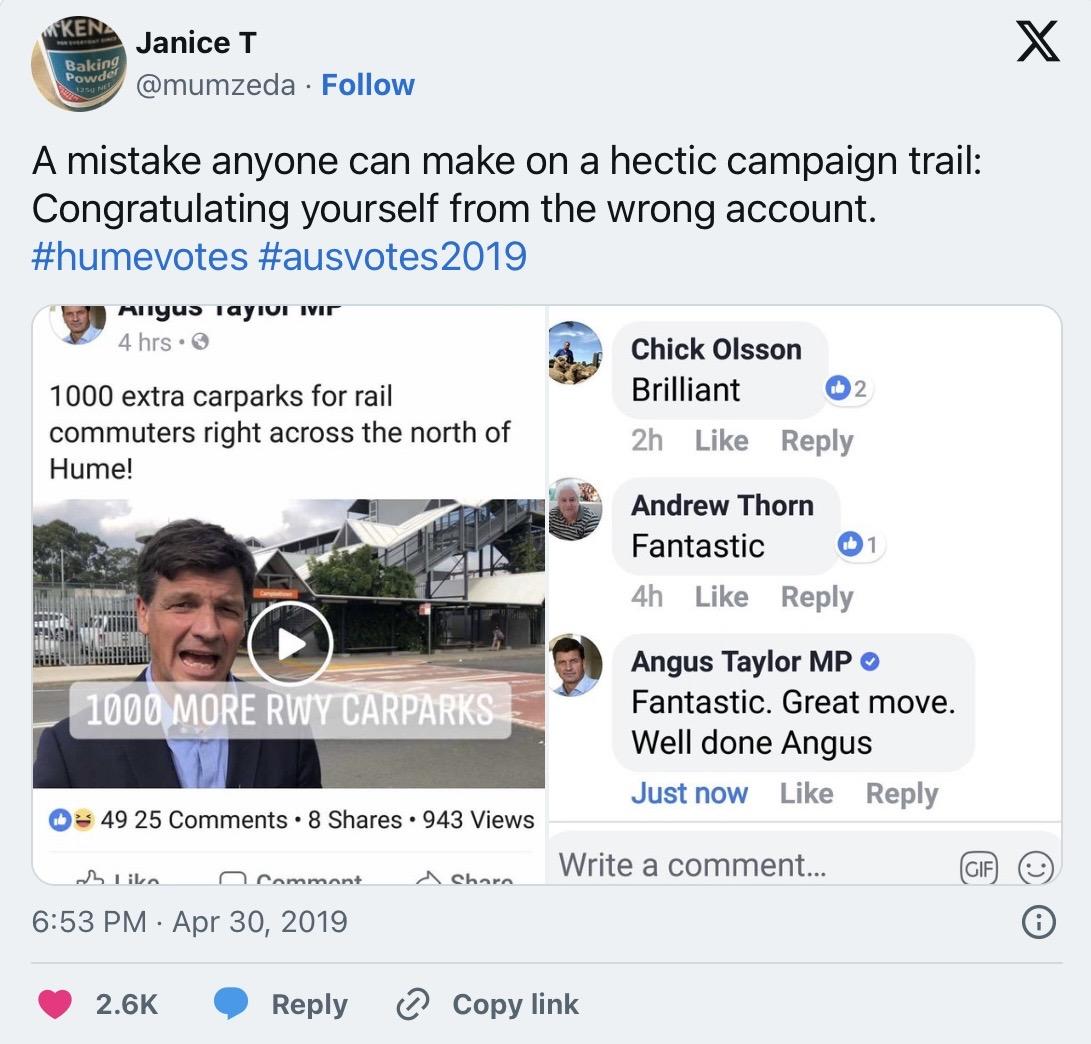Click the copy link chain icon
The image size is (1091, 1044).
[x=412, y=1004]
